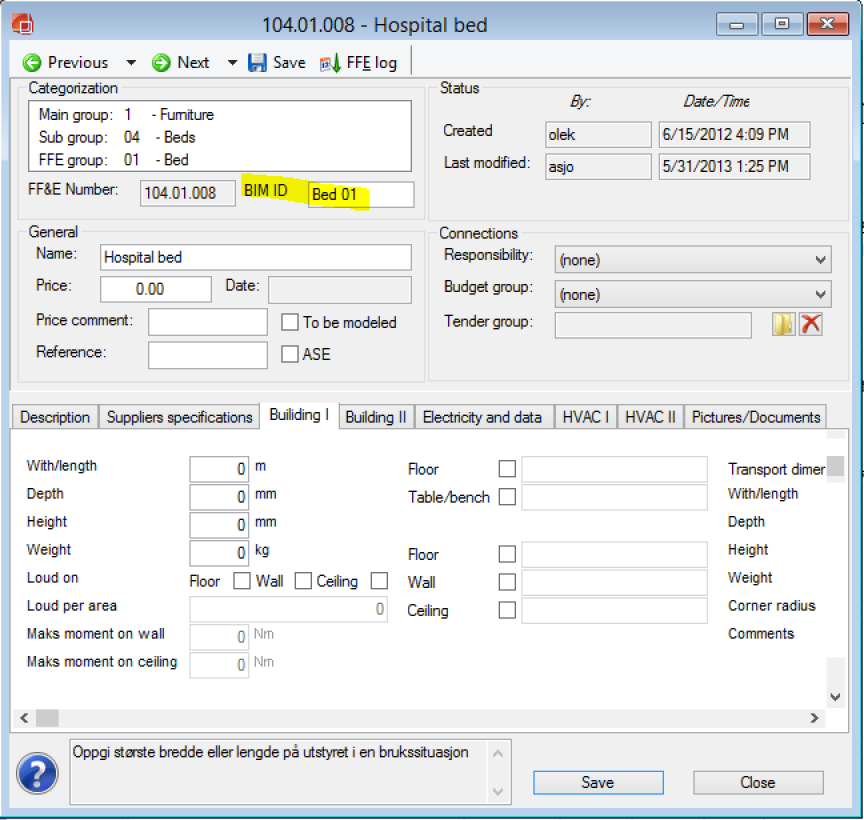Click the blue help question mark icon
The image size is (864, 820).
[x=37, y=772]
